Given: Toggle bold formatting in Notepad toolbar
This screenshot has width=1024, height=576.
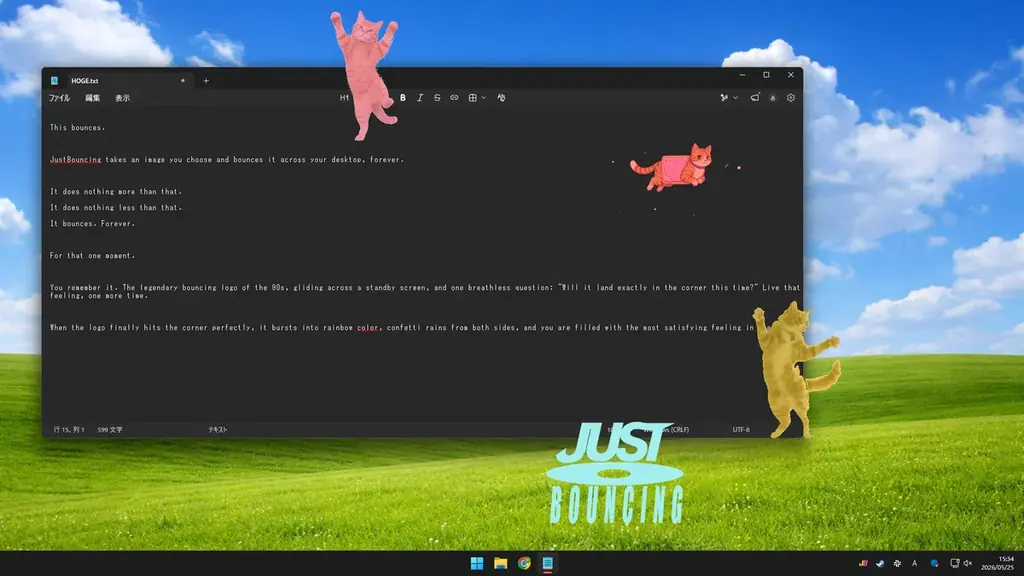Looking at the screenshot, I should [403, 98].
